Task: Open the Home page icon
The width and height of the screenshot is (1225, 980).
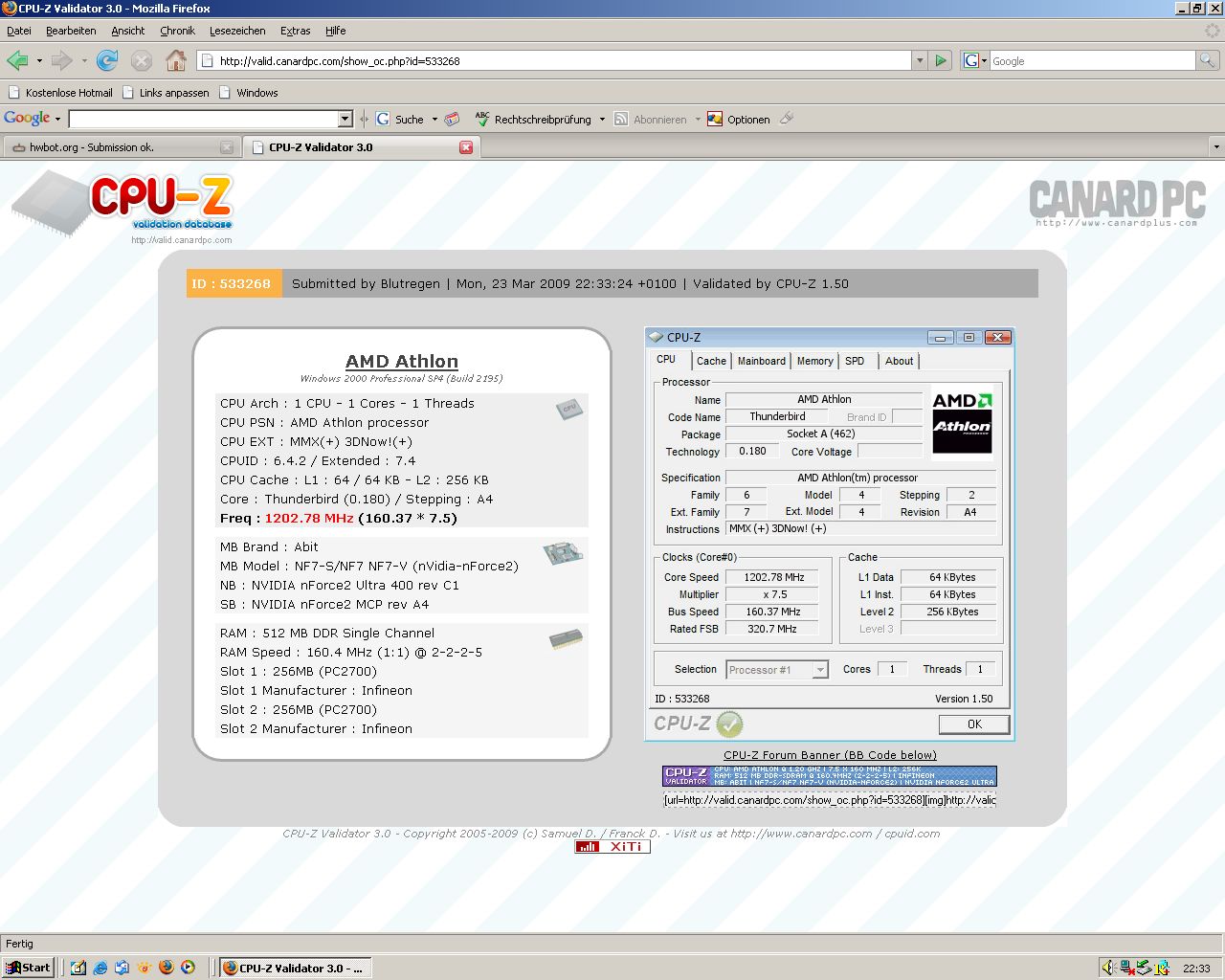Action: pos(176,61)
